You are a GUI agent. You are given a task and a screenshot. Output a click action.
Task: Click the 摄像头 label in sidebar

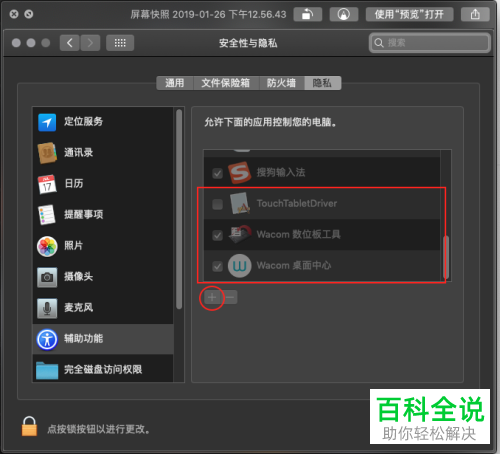click(79, 276)
